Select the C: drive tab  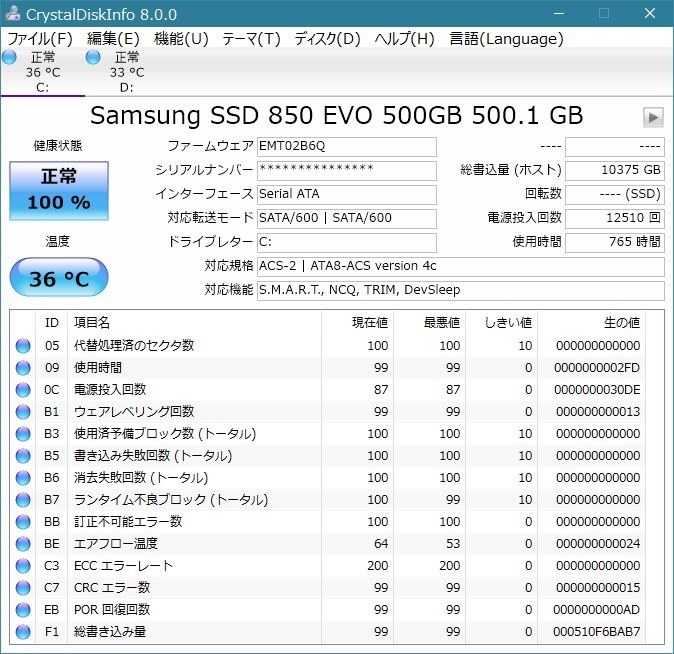point(43,72)
